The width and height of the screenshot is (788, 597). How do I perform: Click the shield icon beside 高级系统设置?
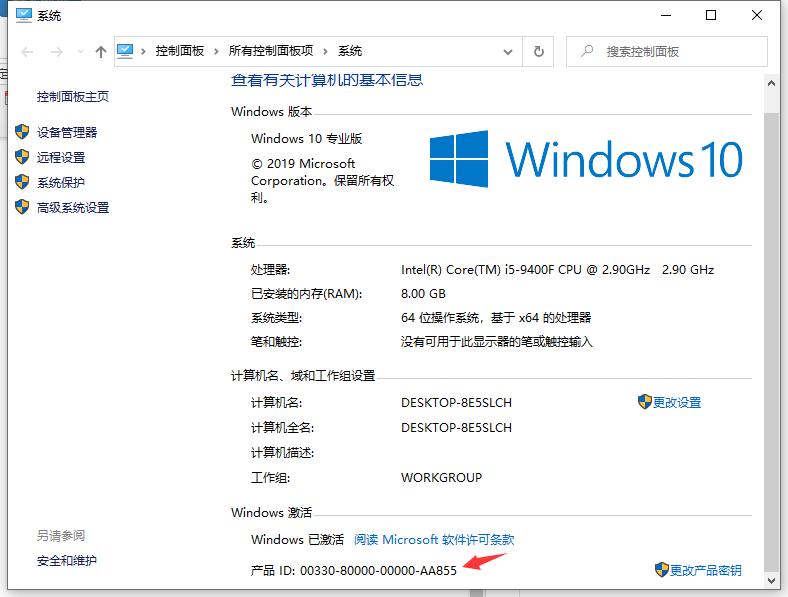22,207
